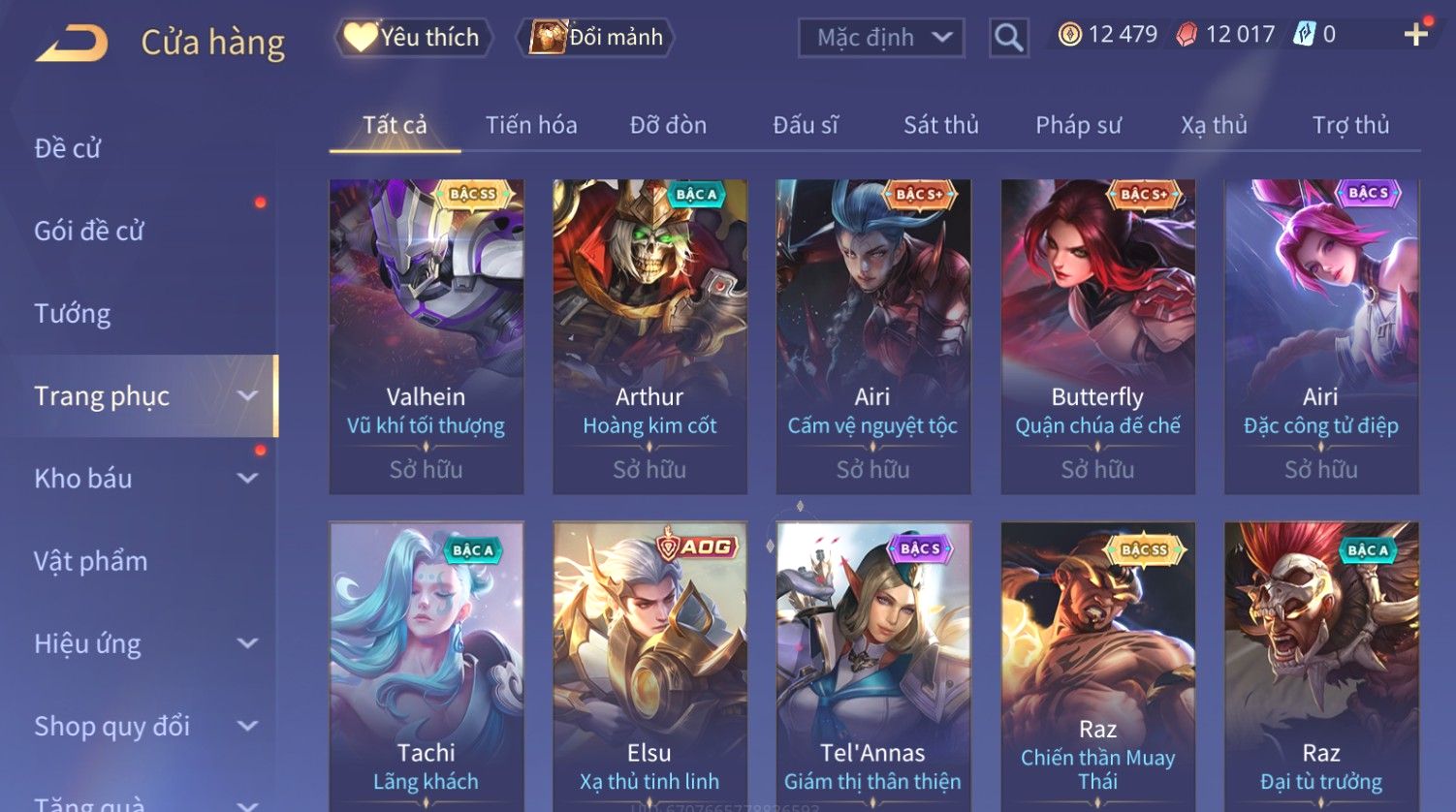Switch to the Sát thủ tab
This screenshot has width=1456, height=812.
940,125
